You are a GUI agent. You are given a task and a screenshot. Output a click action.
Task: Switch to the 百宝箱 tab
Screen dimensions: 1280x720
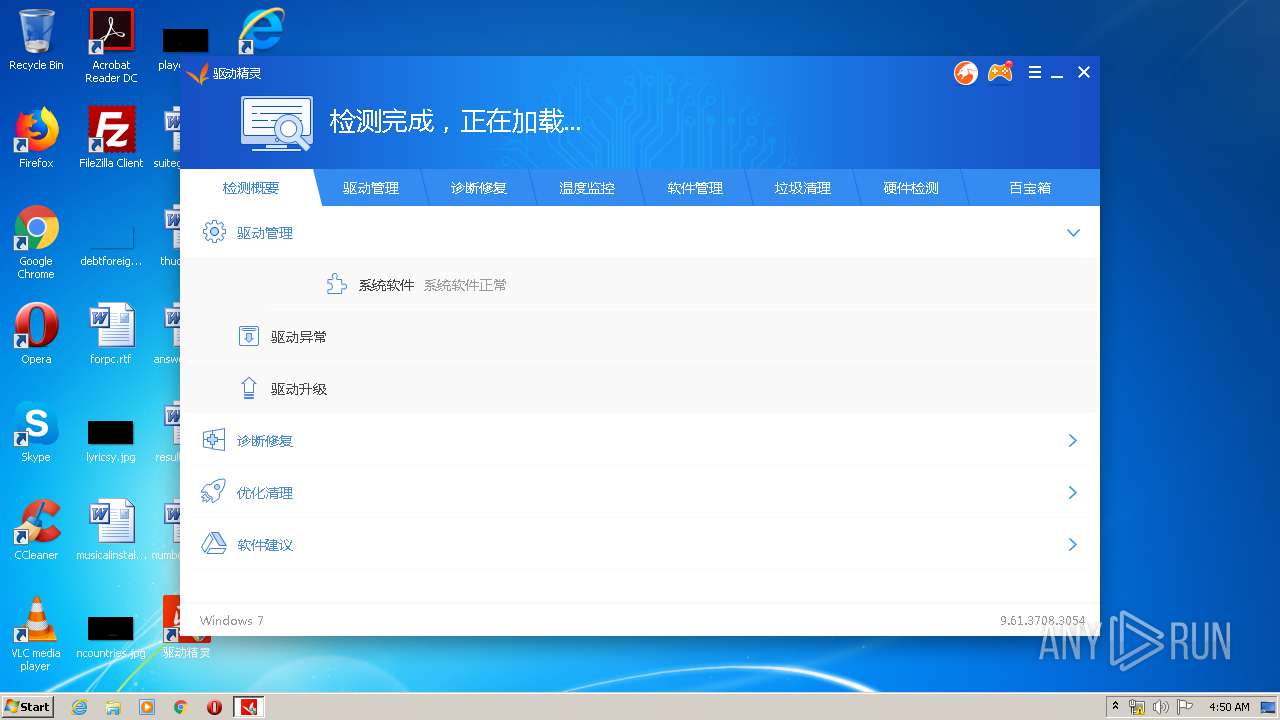[1030, 188]
